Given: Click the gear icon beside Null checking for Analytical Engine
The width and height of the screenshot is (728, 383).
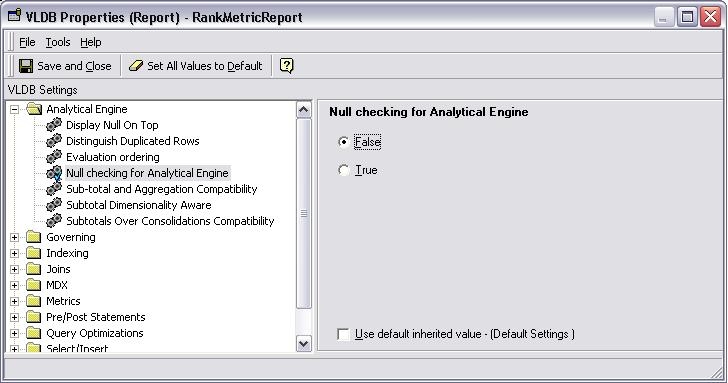Looking at the screenshot, I should (x=54, y=173).
